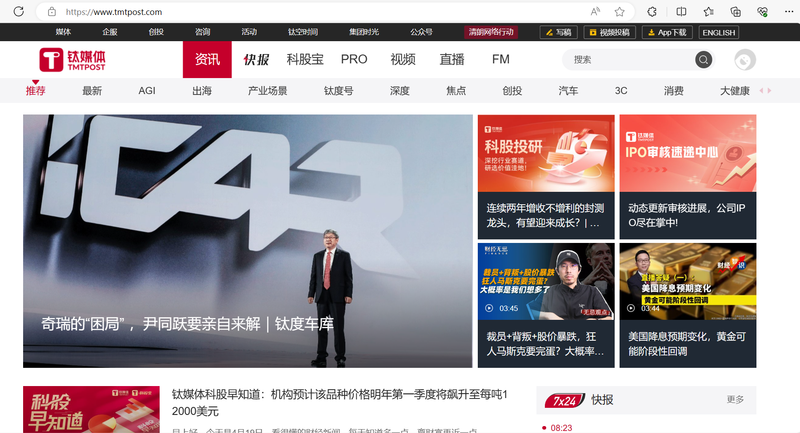Open the IPO审核速递中心 card image
This screenshot has width=800, height=433.
click(x=688, y=153)
